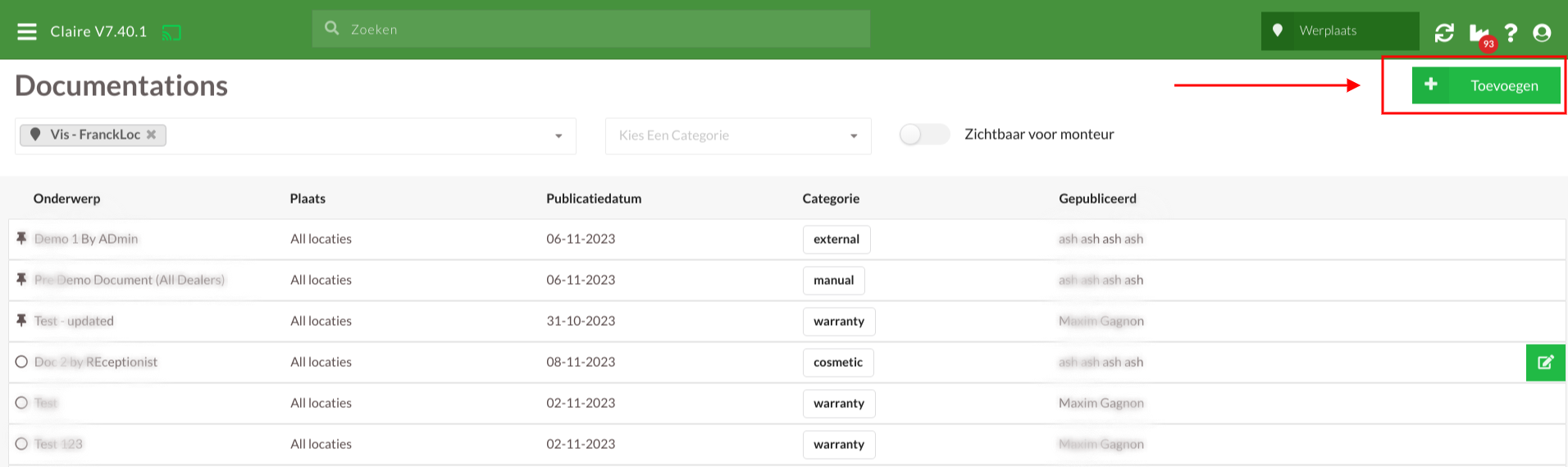Open the hamburger main menu
Screen dimensions: 1568x467
[27, 31]
